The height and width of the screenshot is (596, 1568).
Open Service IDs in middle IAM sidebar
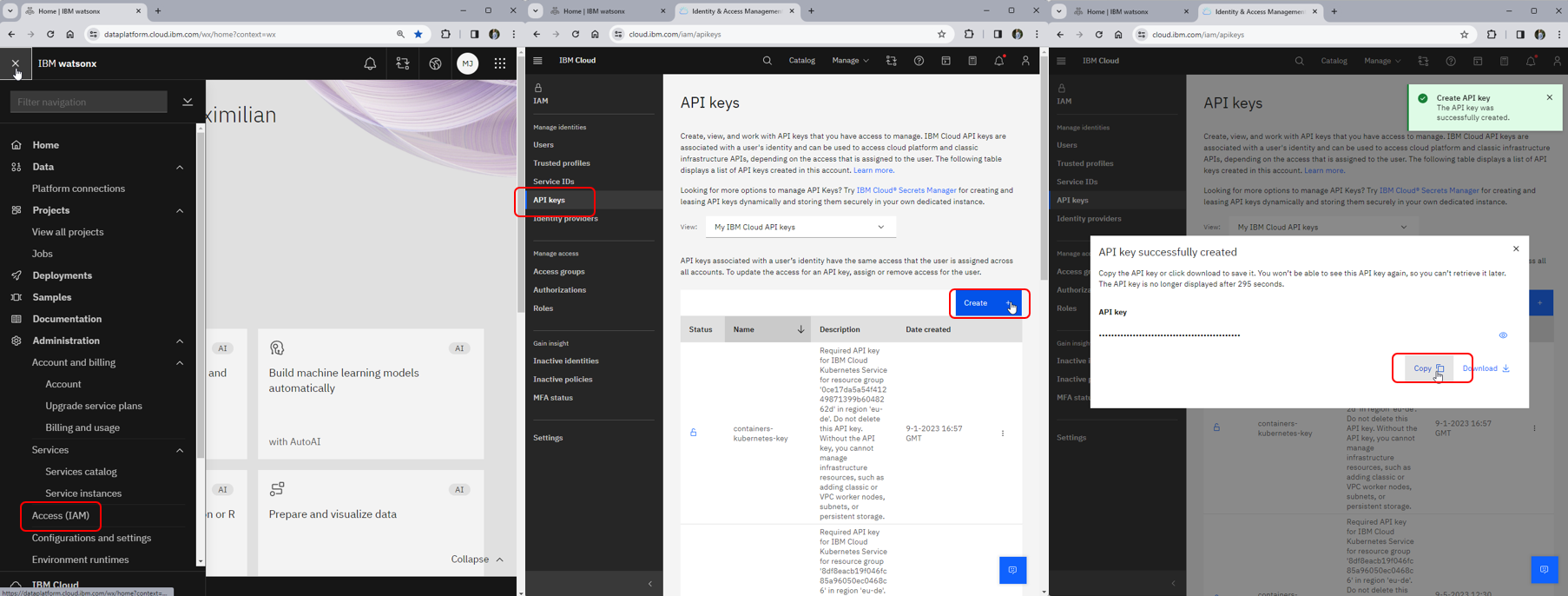tap(554, 182)
